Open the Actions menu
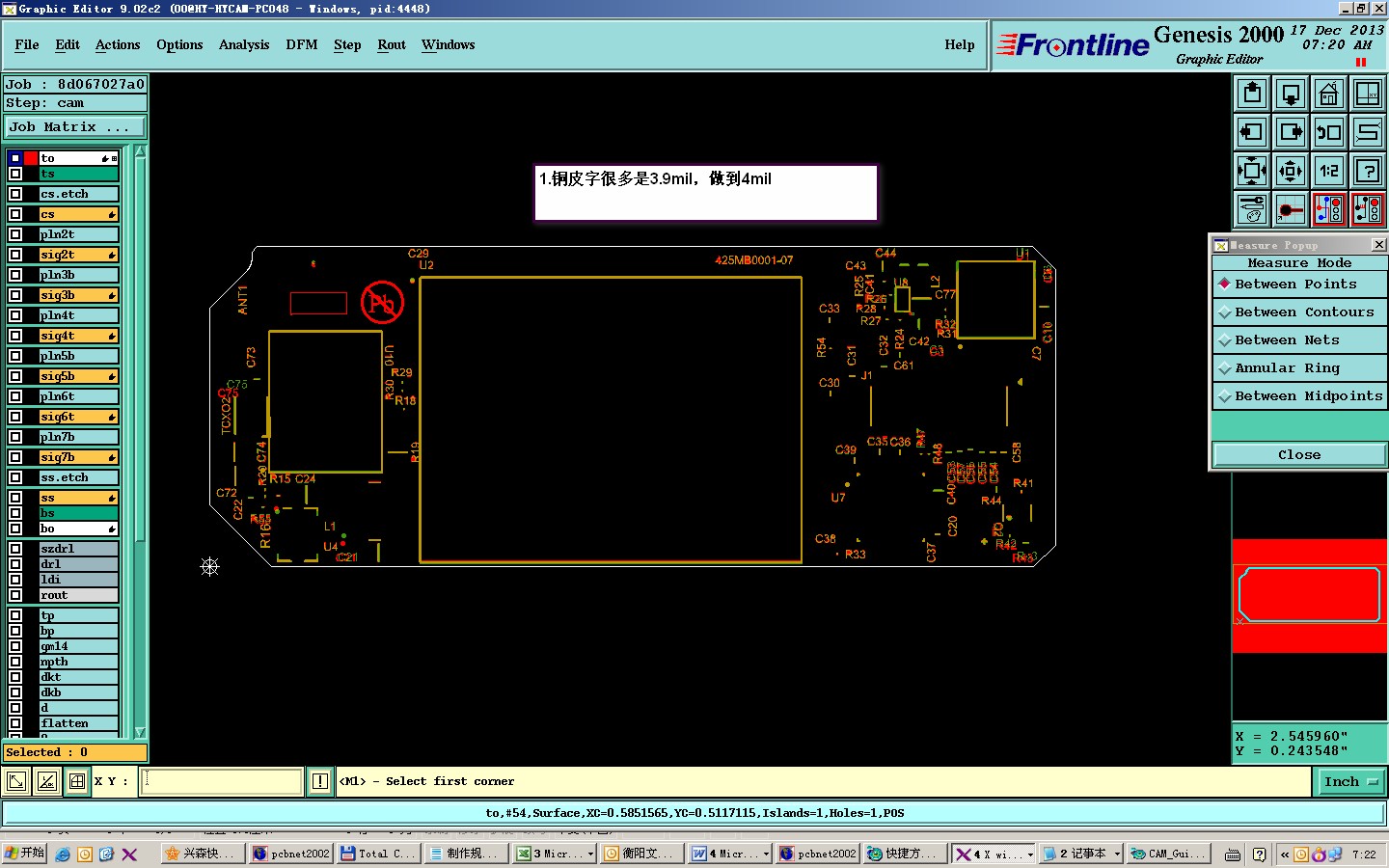This screenshot has width=1389, height=868. [118, 44]
